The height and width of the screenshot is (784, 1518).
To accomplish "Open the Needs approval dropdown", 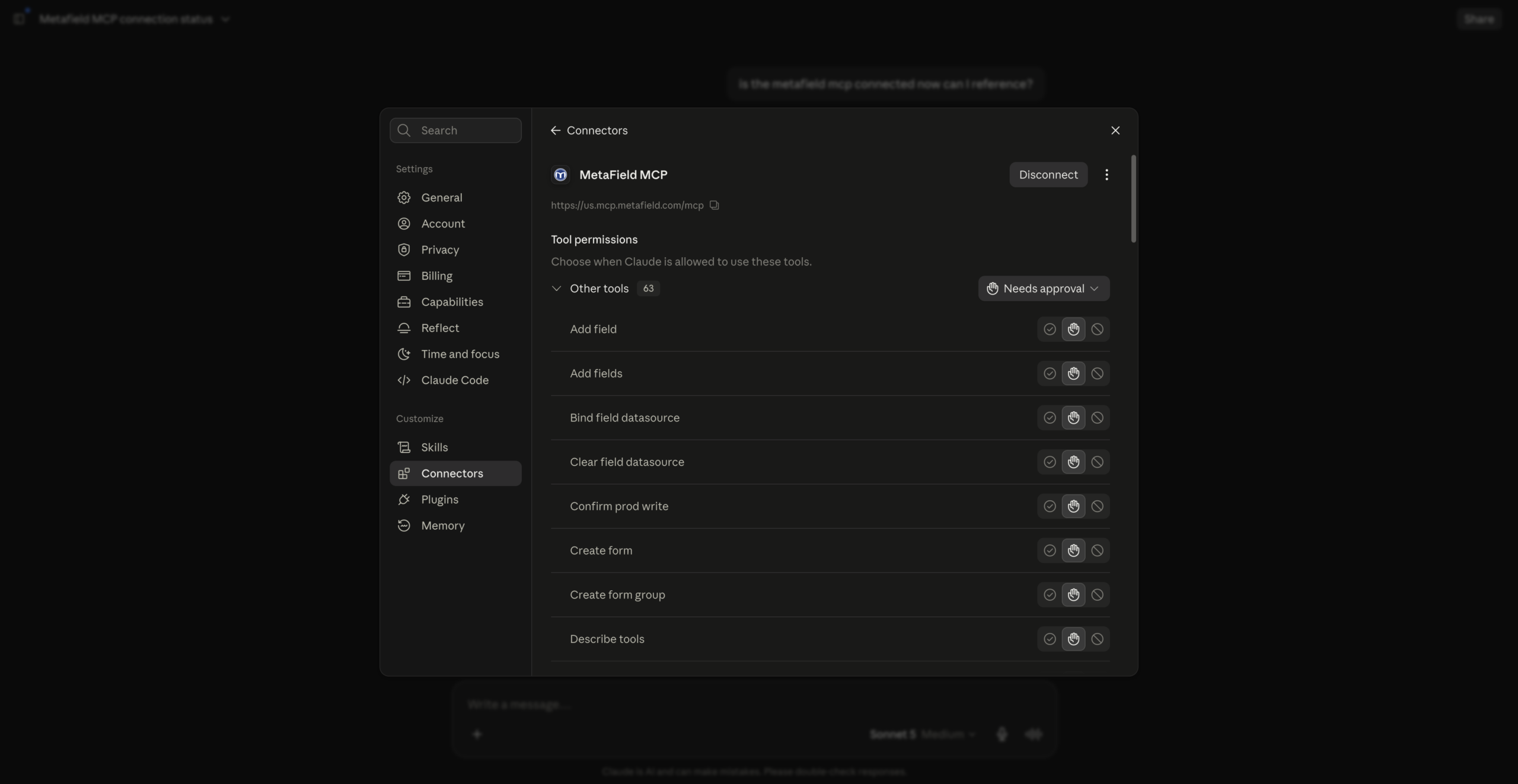I will pos(1044,289).
